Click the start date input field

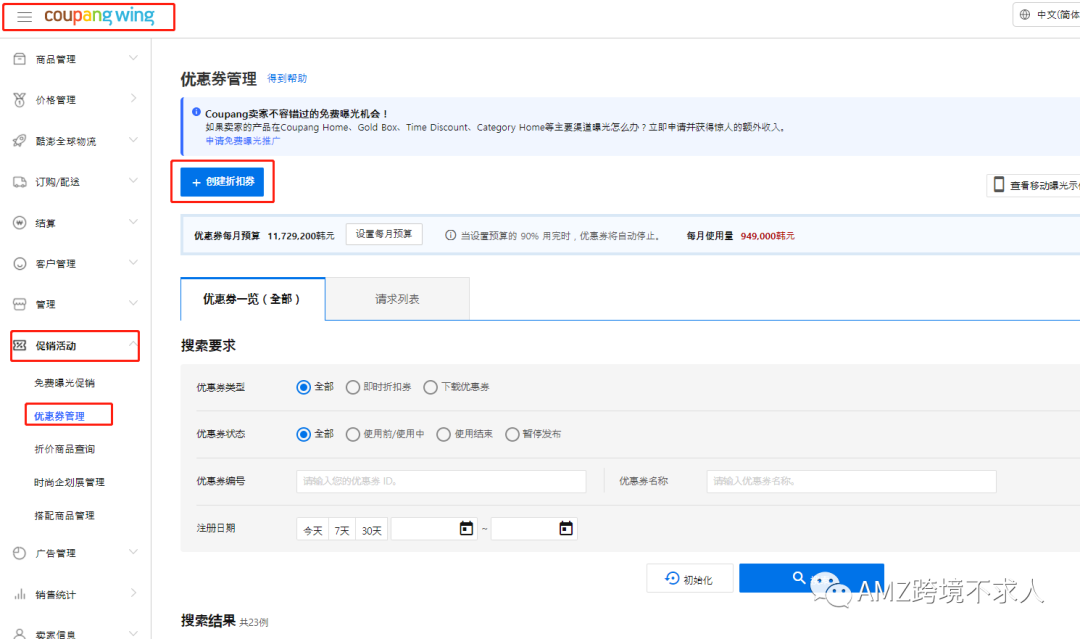click(x=434, y=529)
